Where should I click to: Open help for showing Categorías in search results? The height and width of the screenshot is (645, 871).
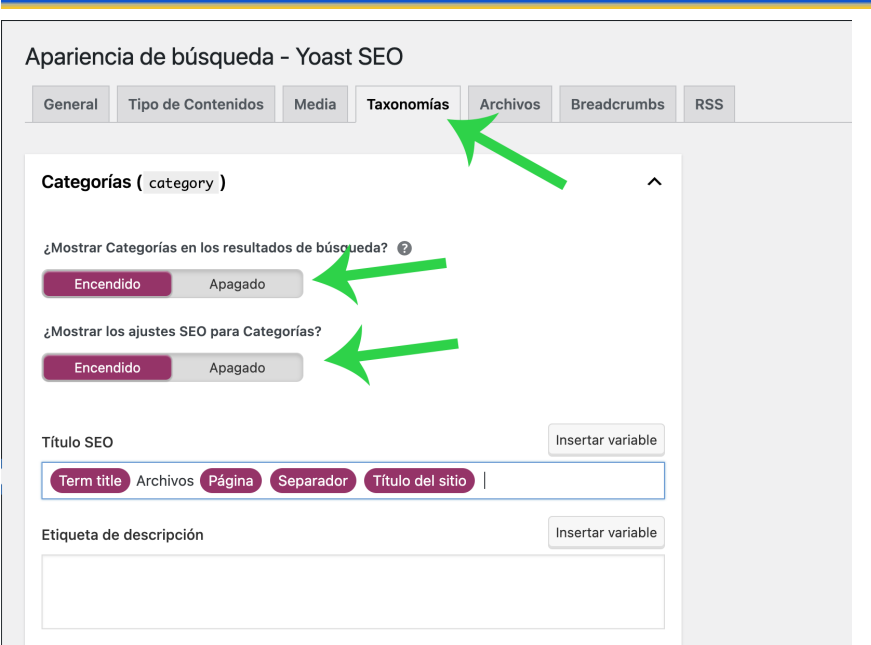[404, 248]
